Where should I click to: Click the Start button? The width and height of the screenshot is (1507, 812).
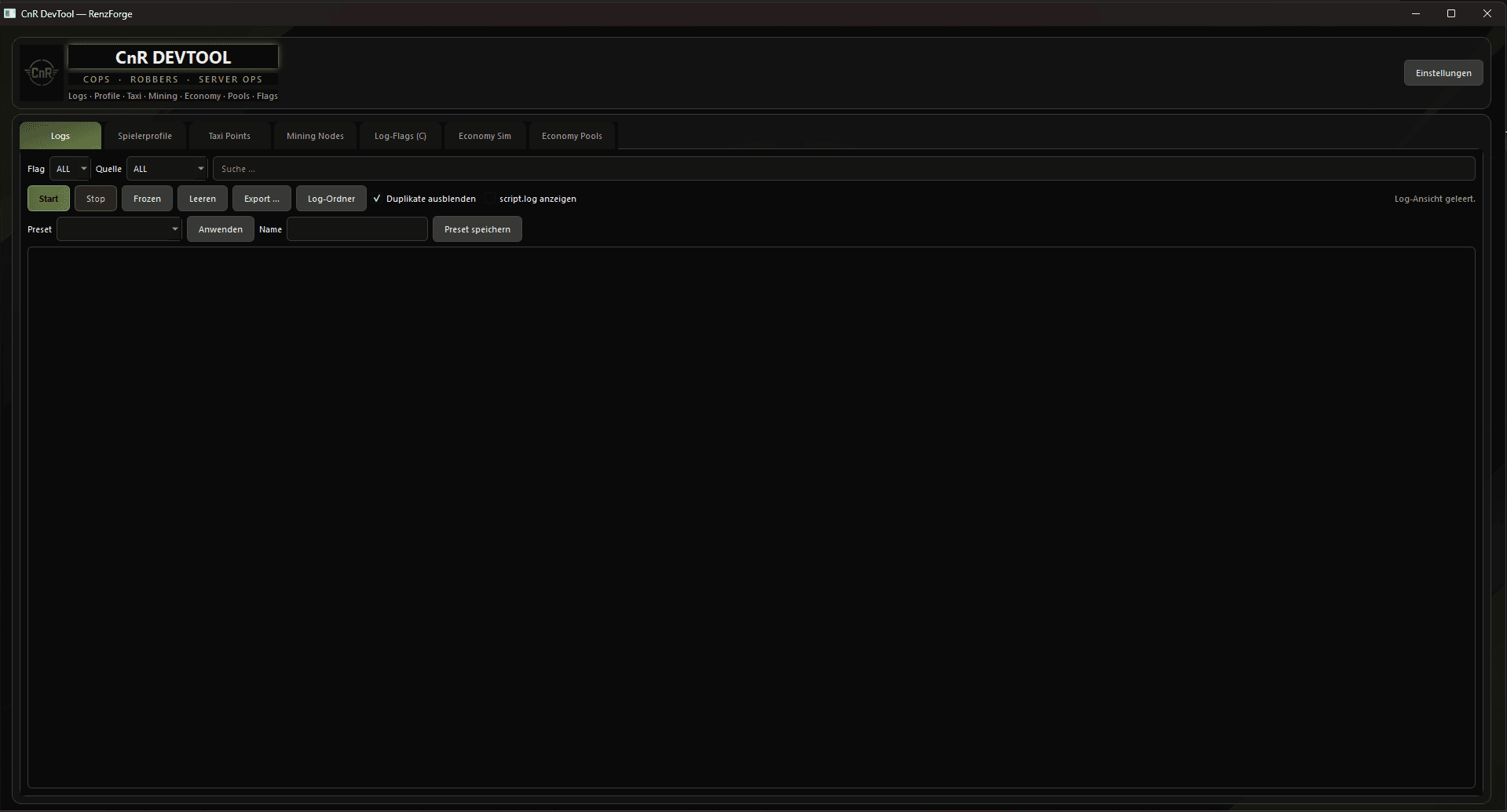coord(49,199)
